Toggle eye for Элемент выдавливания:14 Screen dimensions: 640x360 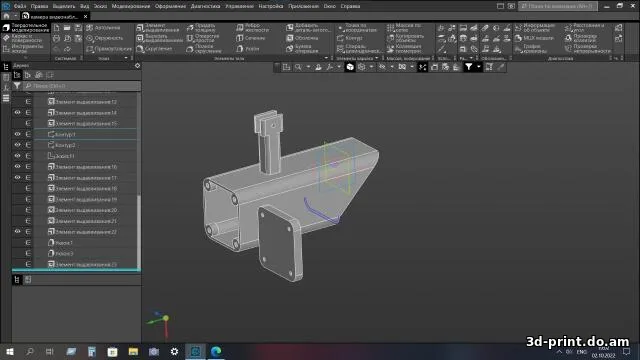(18, 112)
